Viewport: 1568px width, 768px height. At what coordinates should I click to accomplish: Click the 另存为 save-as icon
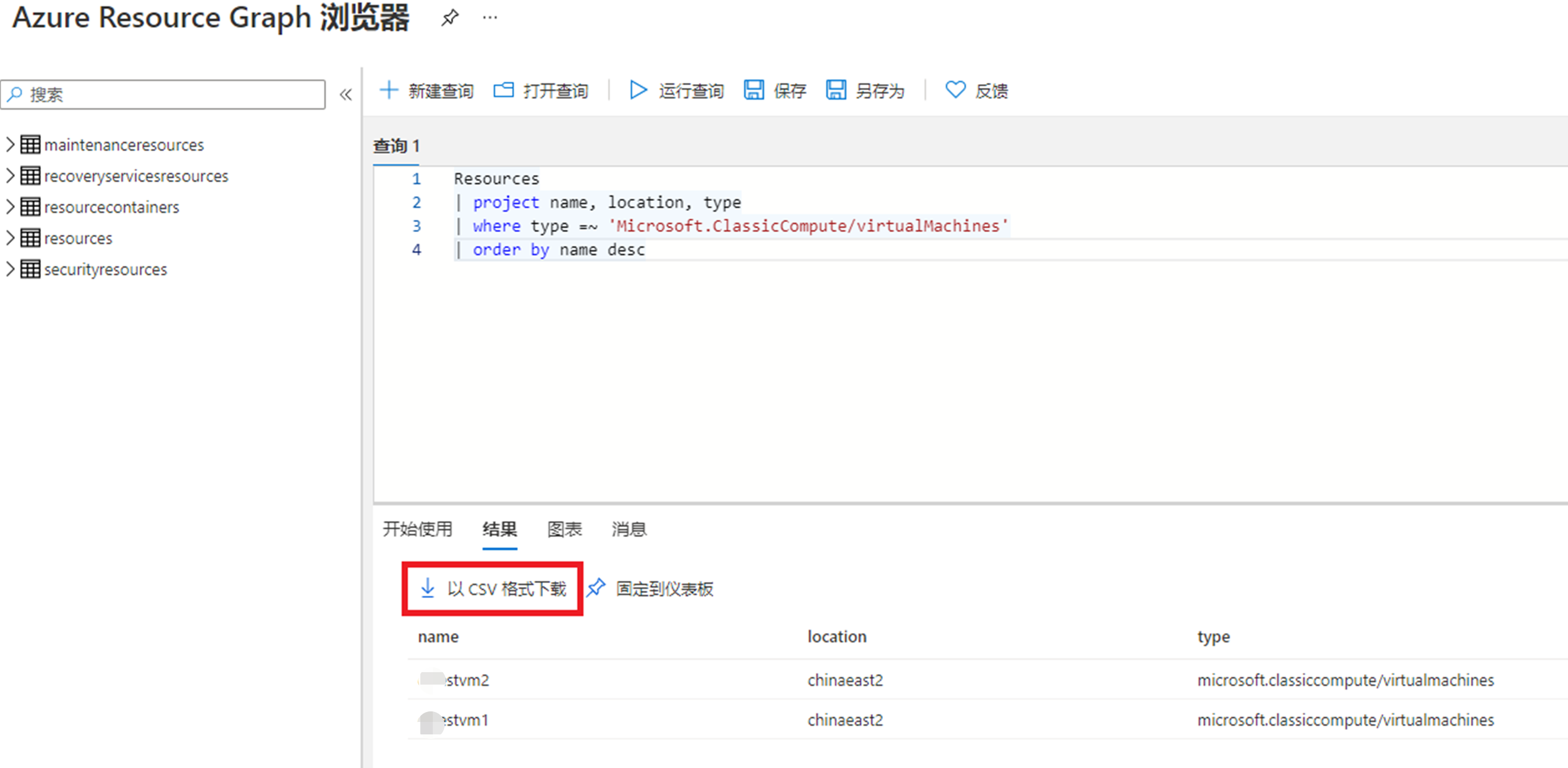pos(836,90)
